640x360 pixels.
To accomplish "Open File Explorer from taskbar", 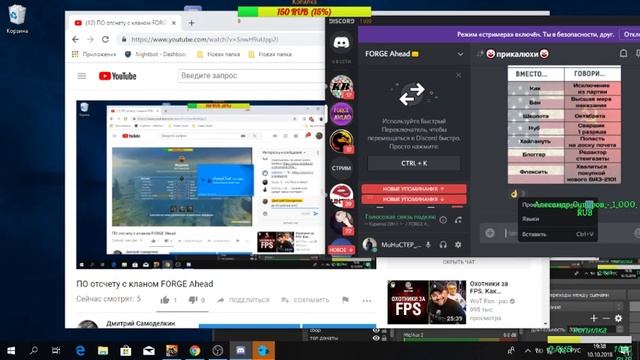I will click(x=103, y=350).
